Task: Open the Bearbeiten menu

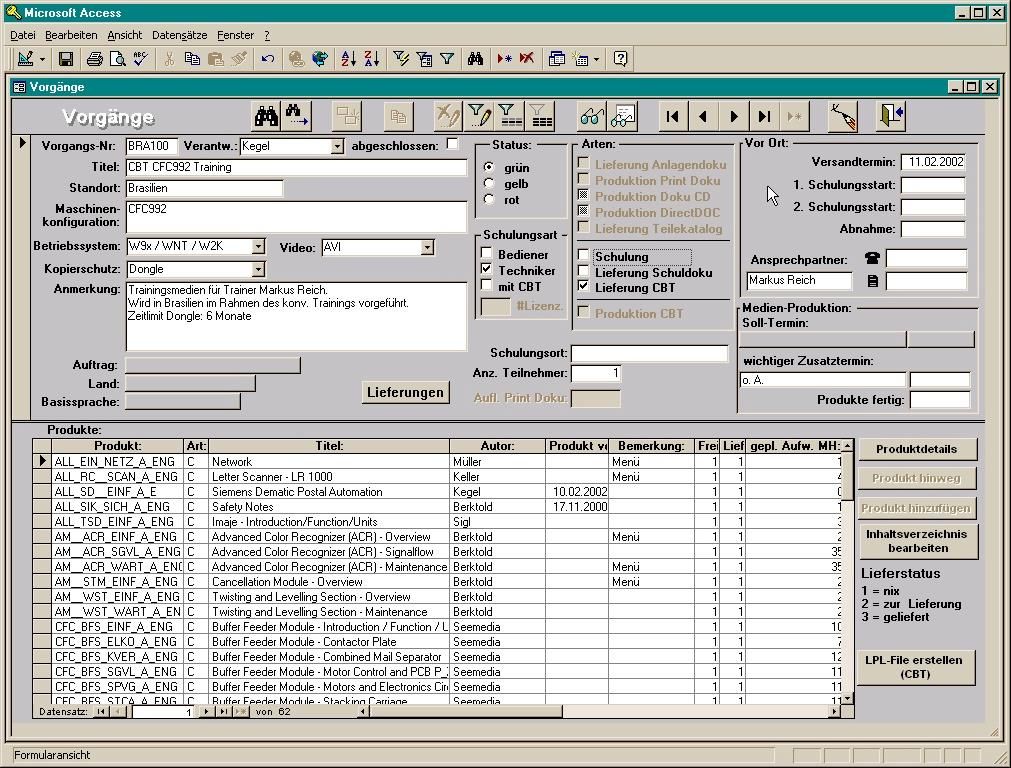Action: pyautogui.click(x=71, y=35)
